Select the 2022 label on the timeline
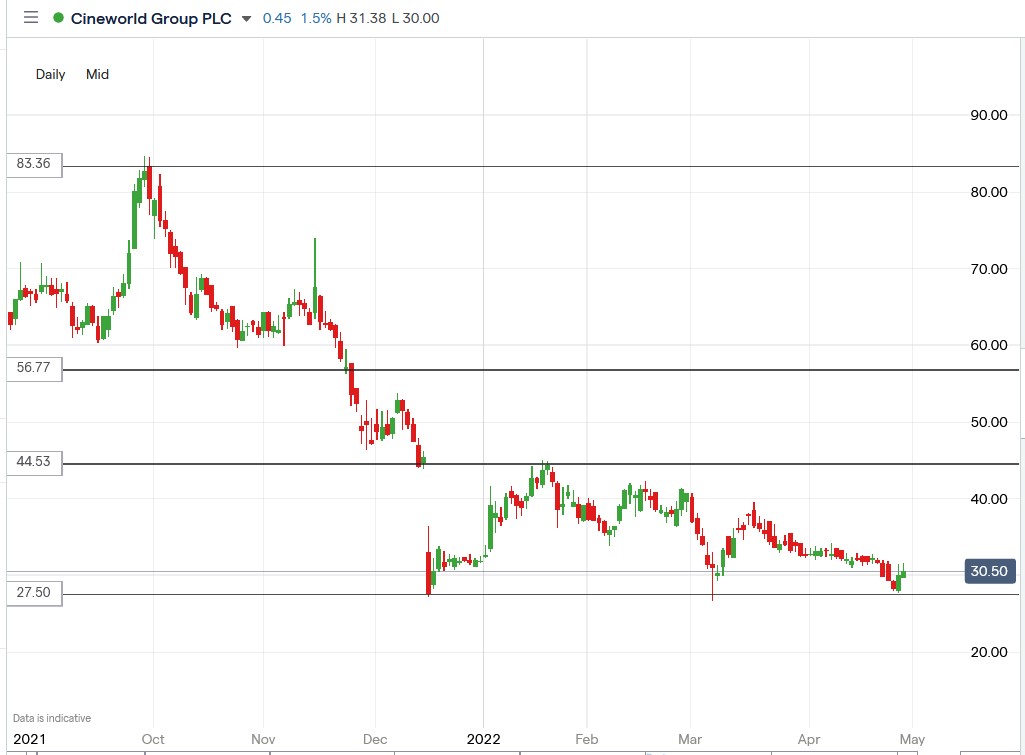 pyautogui.click(x=484, y=739)
